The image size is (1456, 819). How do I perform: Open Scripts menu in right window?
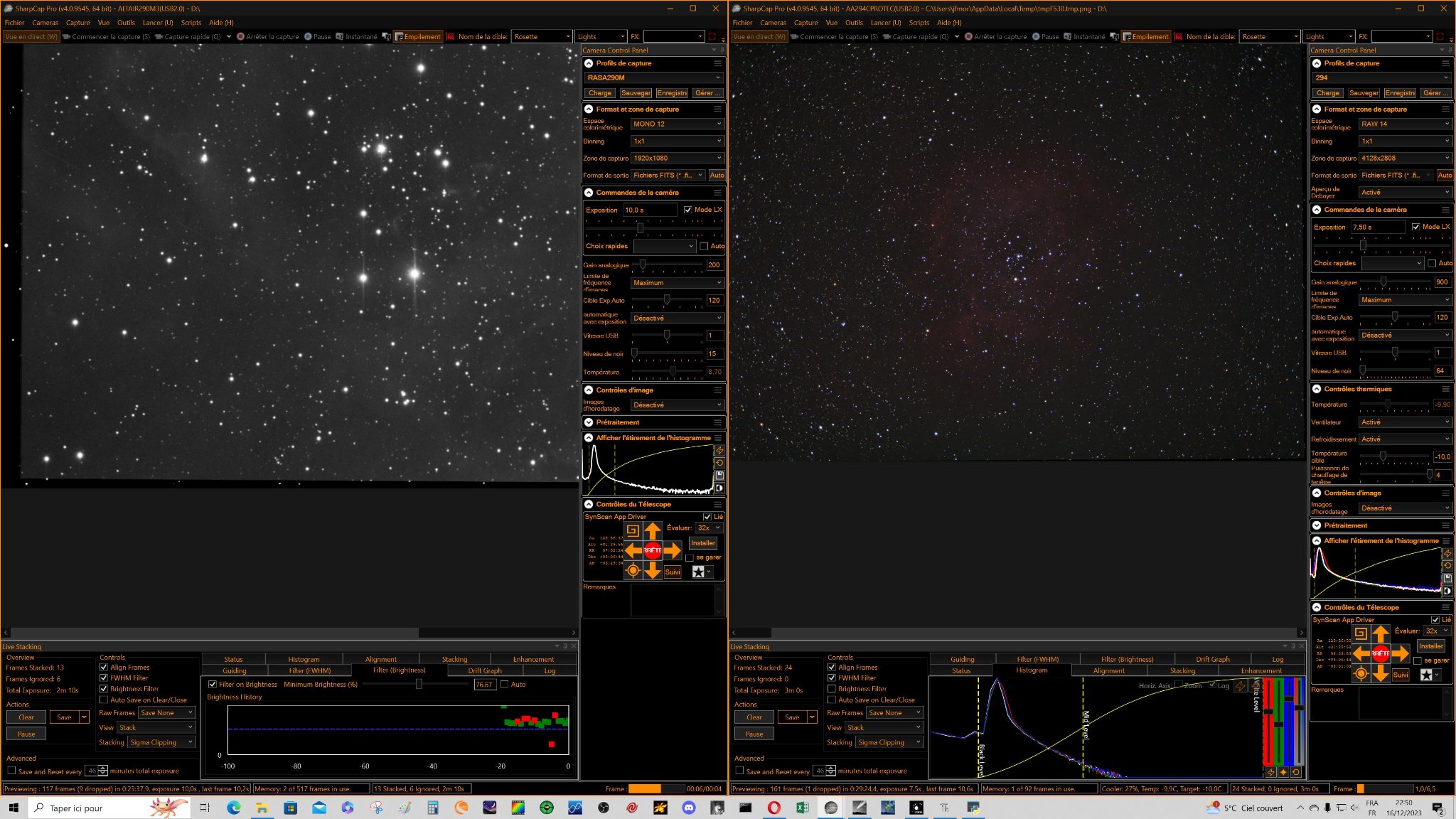pyautogui.click(x=919, y=23)
